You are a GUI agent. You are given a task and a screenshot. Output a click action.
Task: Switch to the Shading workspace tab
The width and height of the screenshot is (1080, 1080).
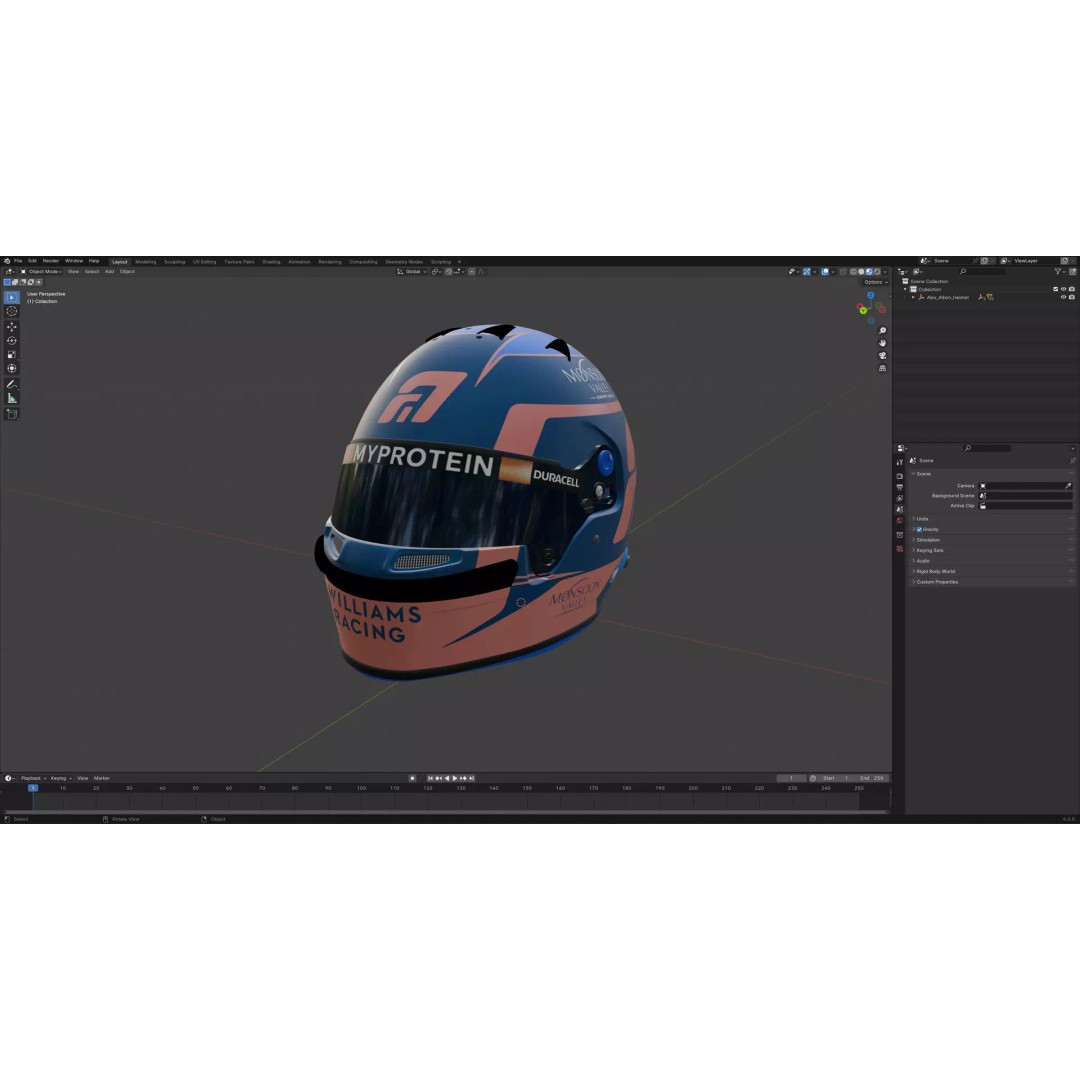[x=270, y=261]
